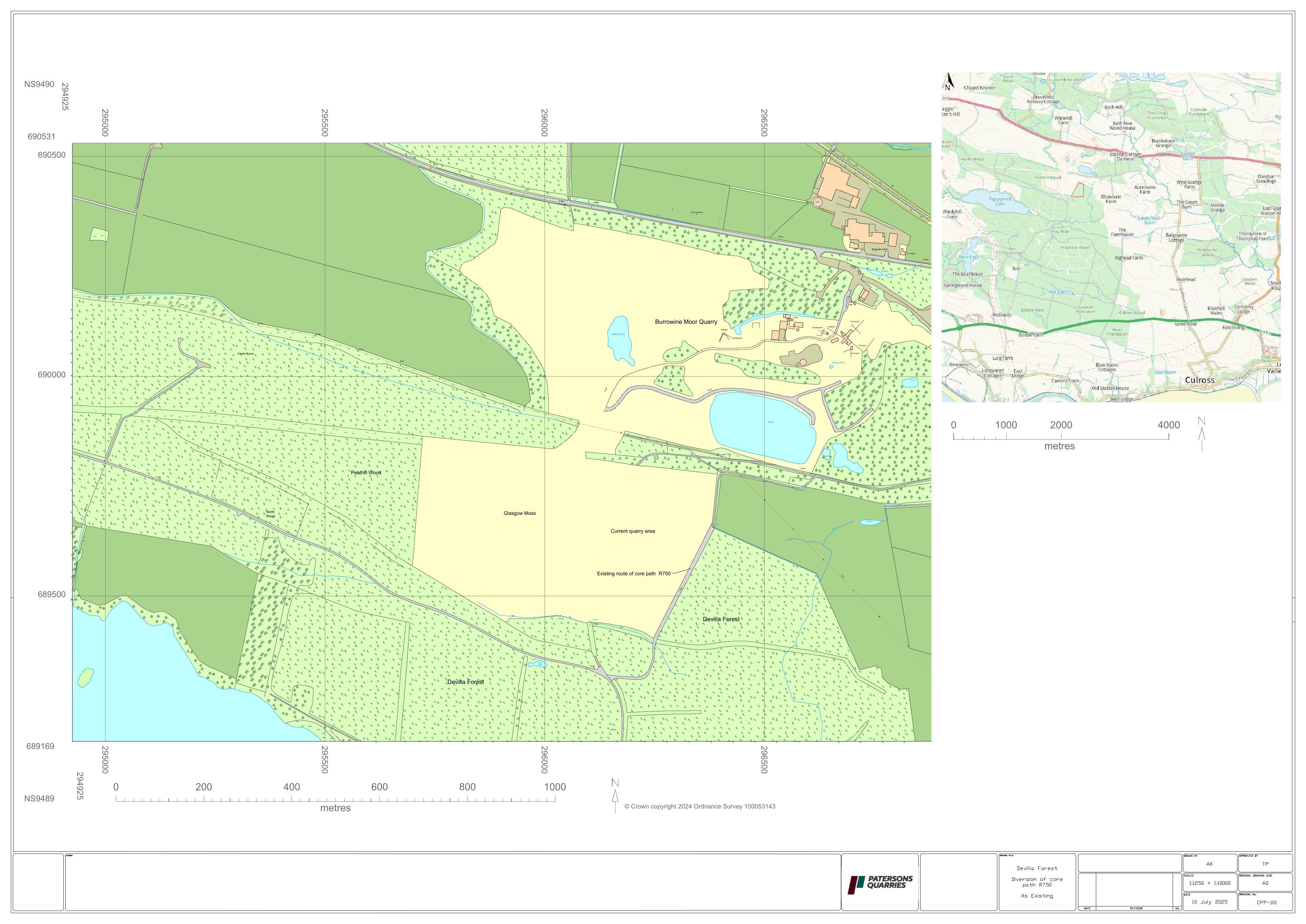Click the 'NS9490' grid reference
Screen dimensions: 1306x924
39,85
